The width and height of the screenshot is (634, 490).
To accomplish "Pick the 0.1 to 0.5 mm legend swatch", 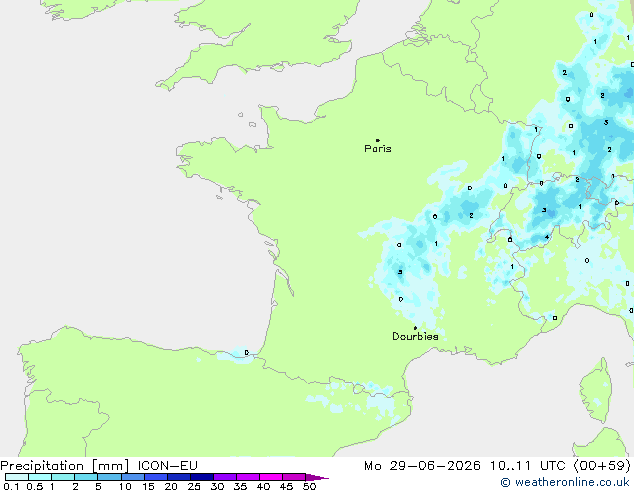I will pos(17,477).
